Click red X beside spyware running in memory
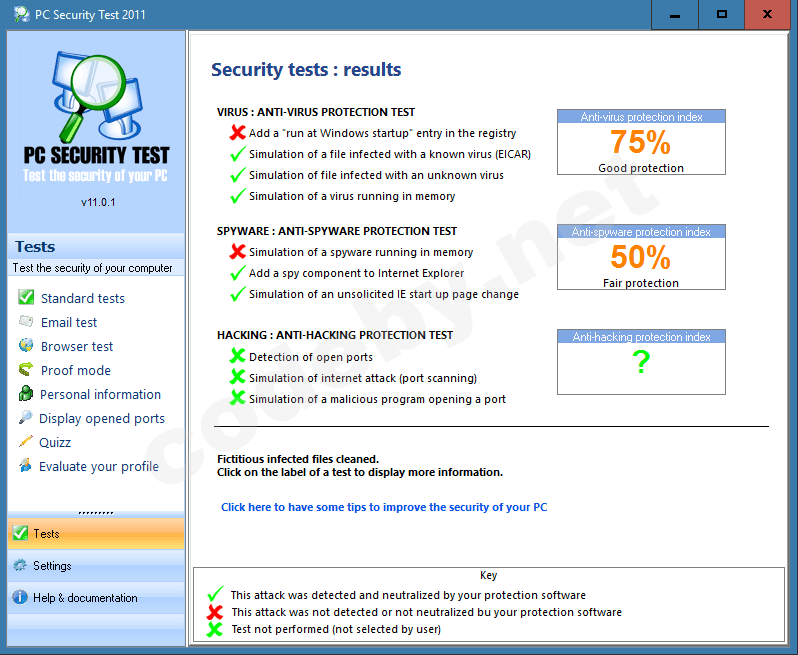The image size is (798, 655). (x=237, y=251)
